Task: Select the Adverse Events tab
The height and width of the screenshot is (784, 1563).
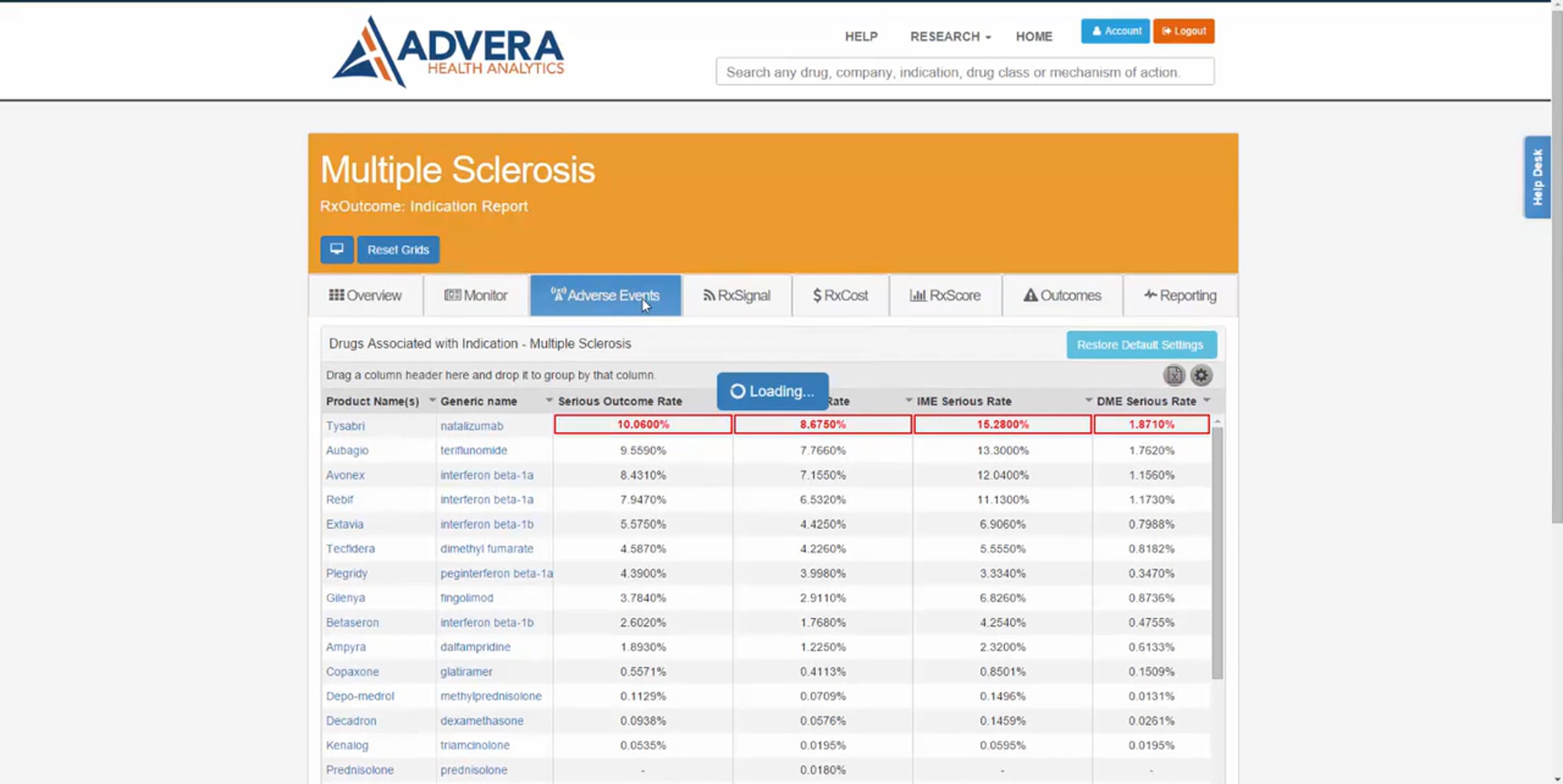Action: (605, 295)
